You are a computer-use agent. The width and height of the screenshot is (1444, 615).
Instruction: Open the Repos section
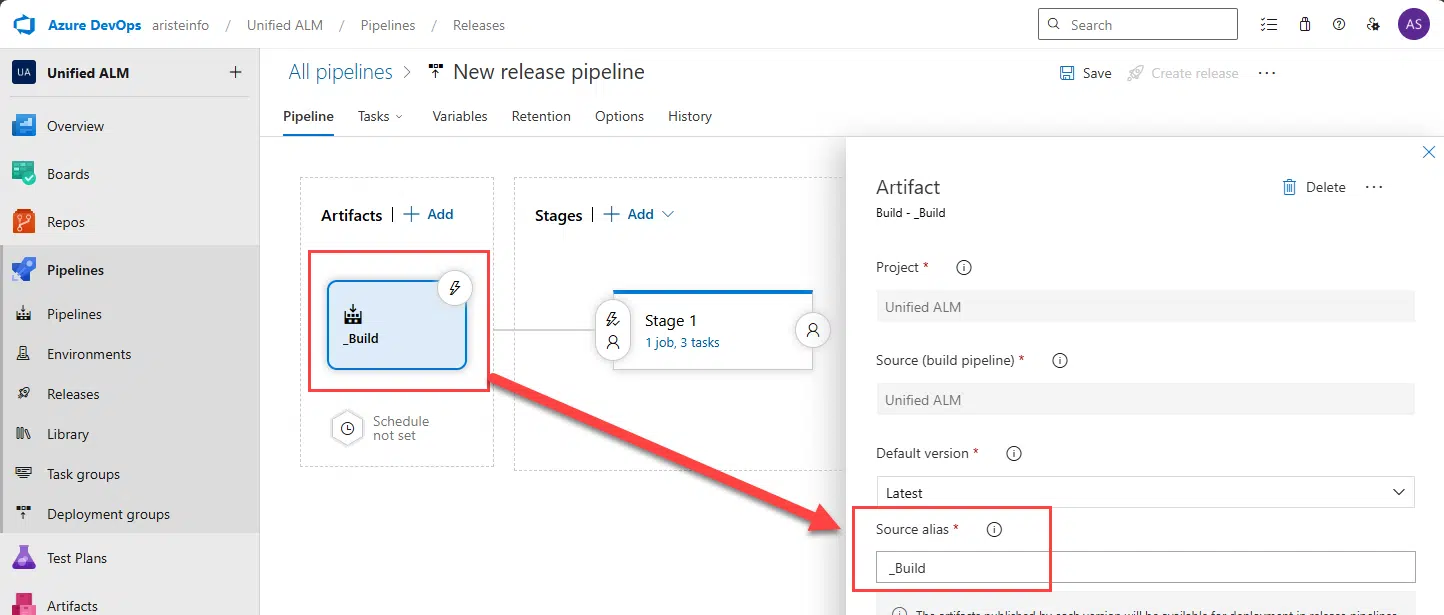(65, 221)
